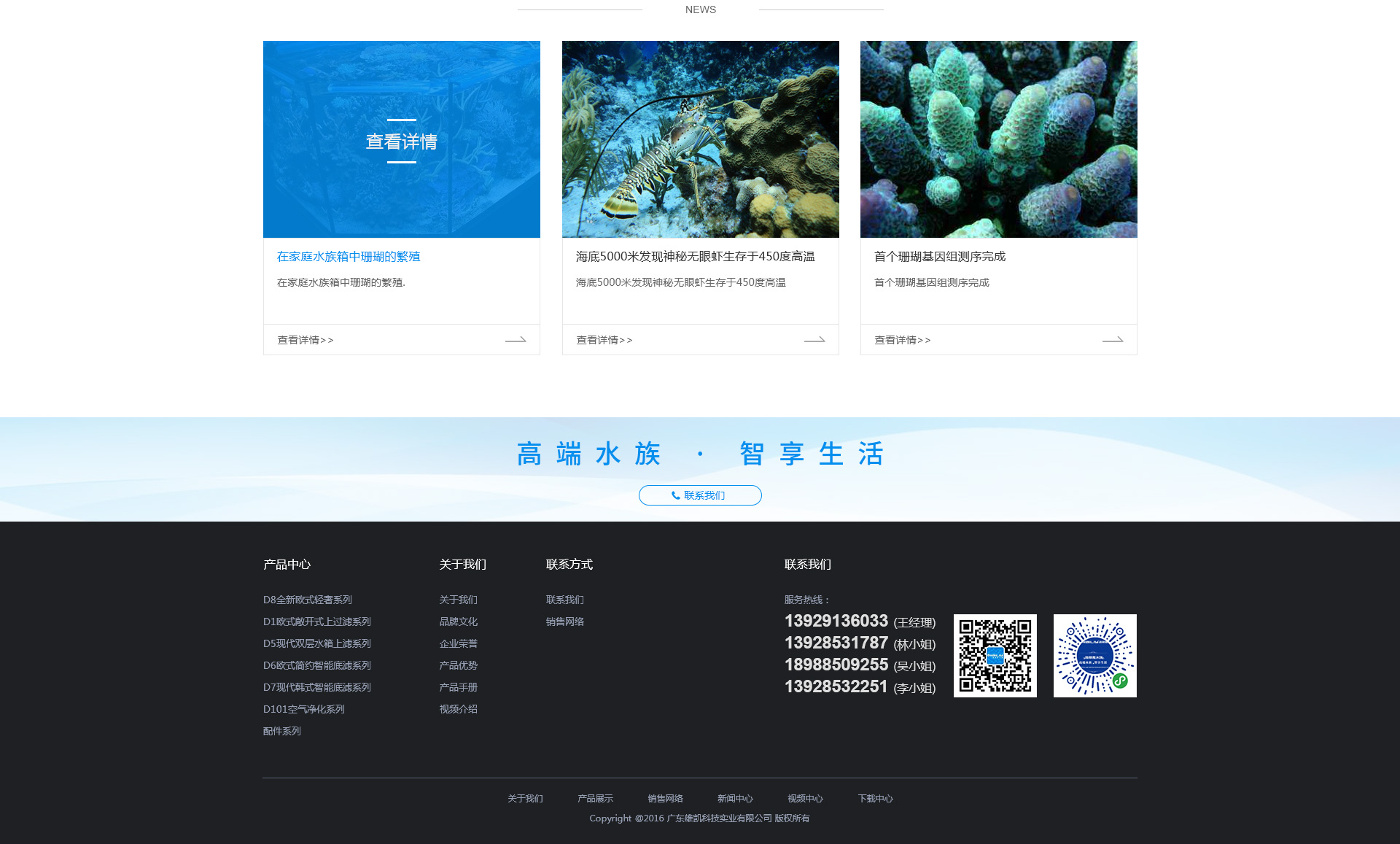Screen dimensions: 1400x844
Task: Open 销售网络 under 联系方式
Action: pyautogui.click(x=564, y=622)
